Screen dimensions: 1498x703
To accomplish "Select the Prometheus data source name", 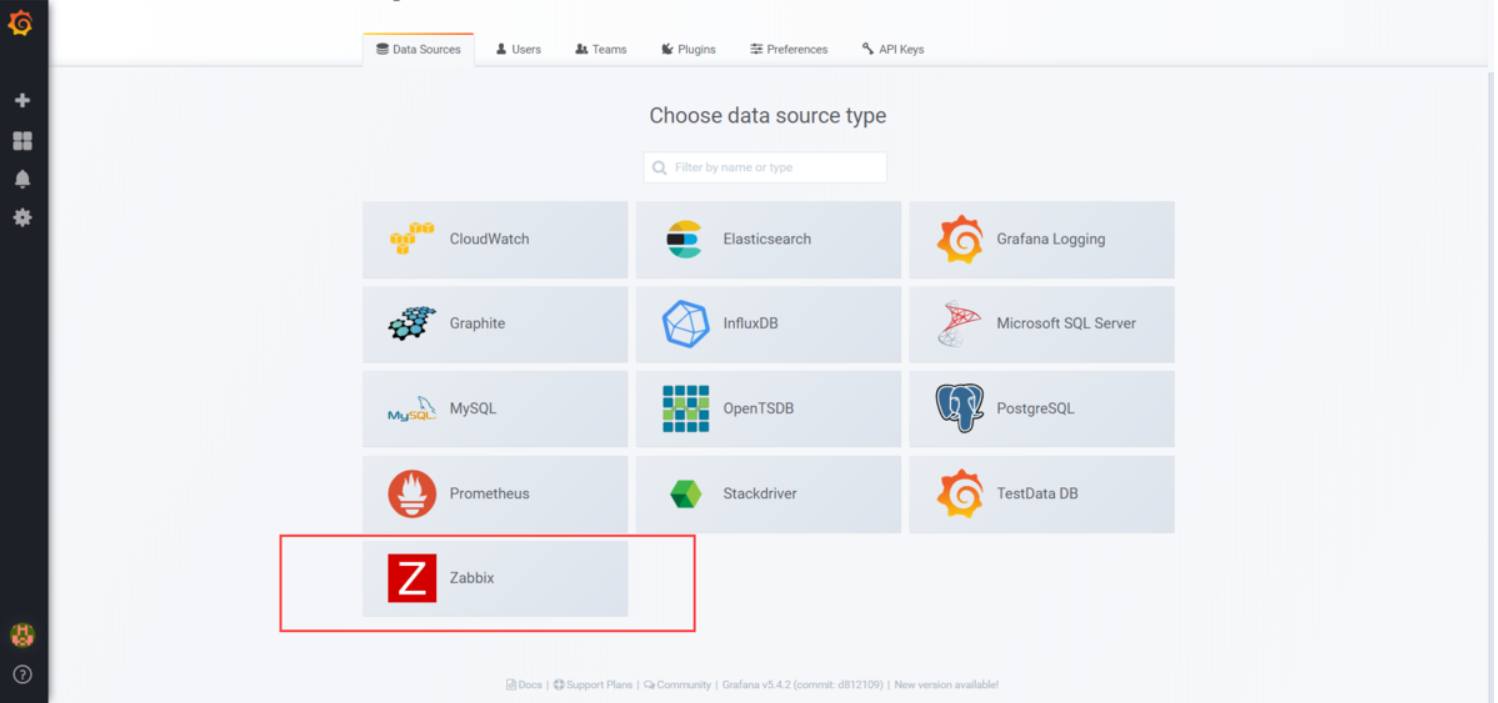I will coord(489,494).
